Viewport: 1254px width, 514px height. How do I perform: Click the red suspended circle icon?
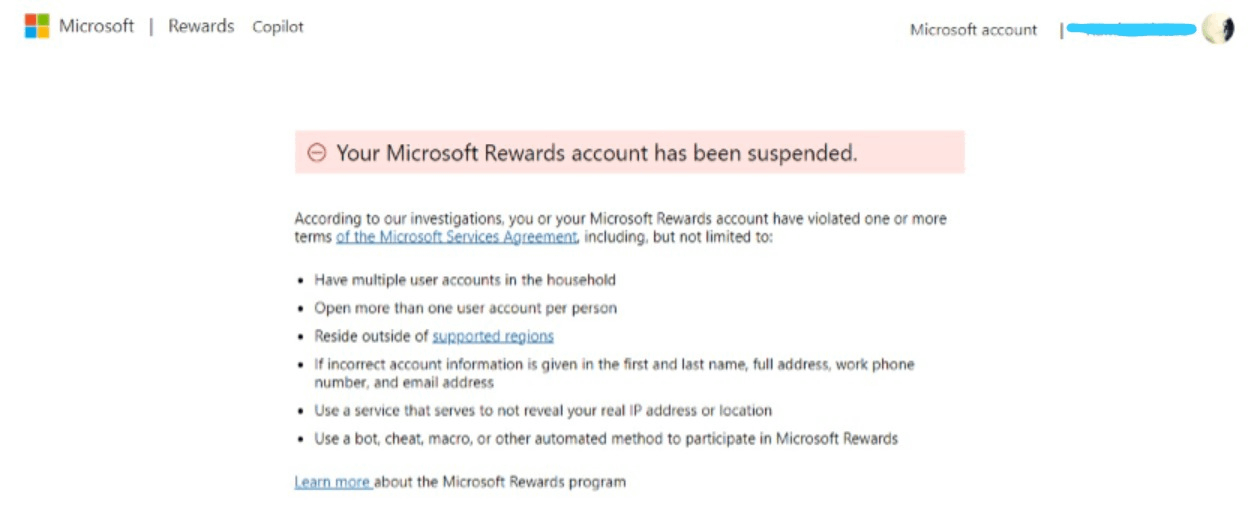[x=317, y=153]
